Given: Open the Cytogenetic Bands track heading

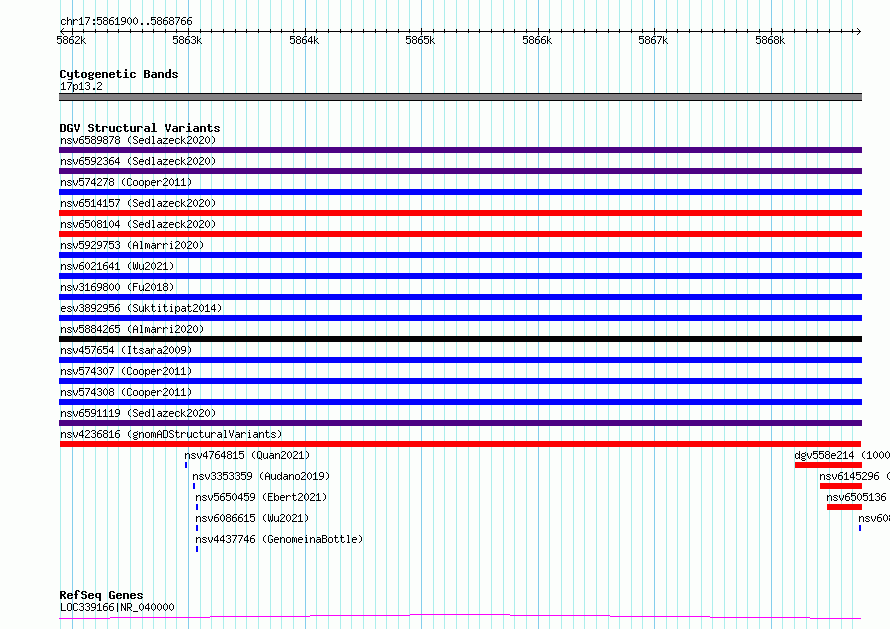Looking at the screenshot, I should click(119, 74).
